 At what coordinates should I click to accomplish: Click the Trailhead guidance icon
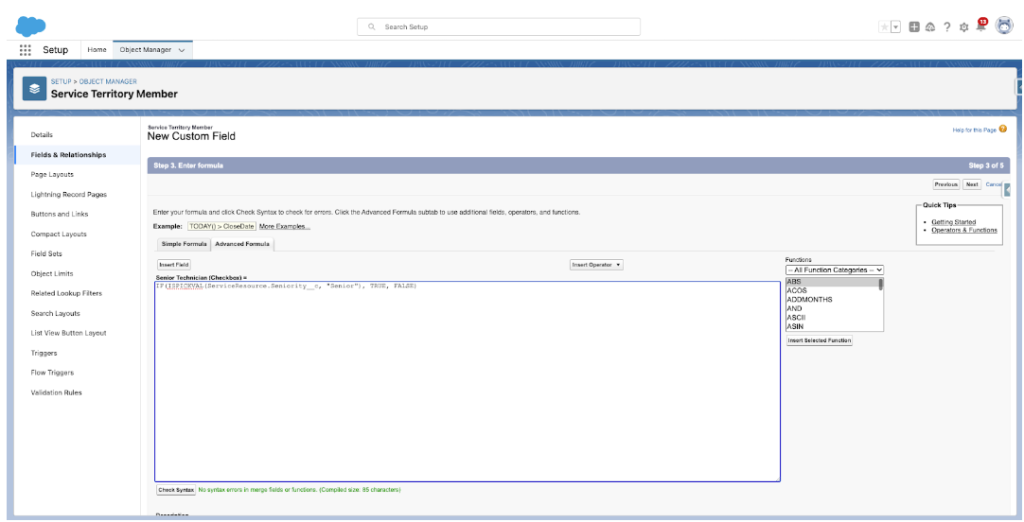click(x=931, y=27)
